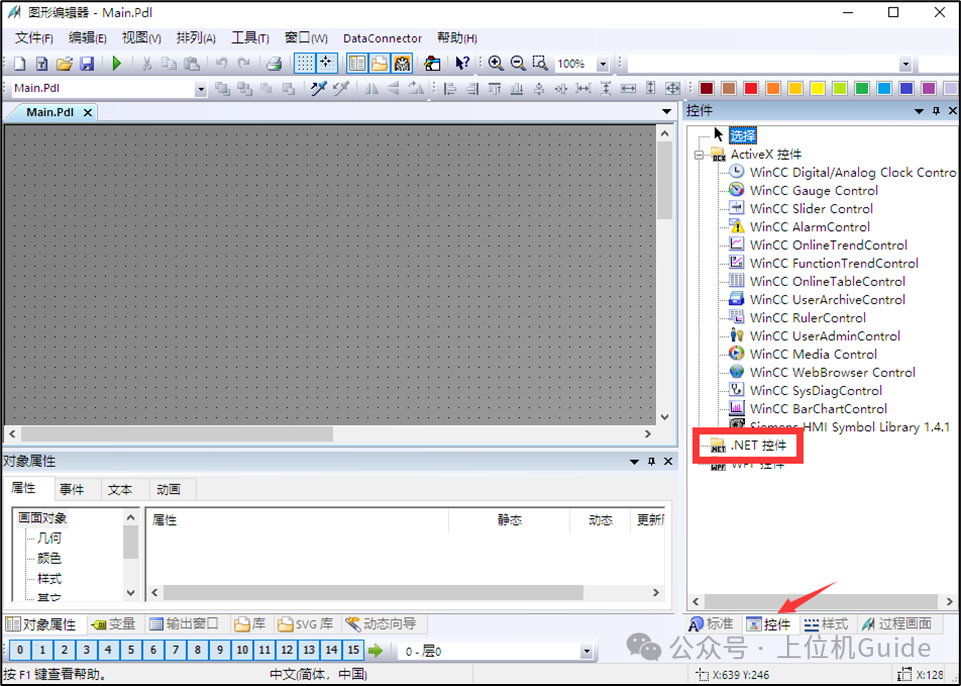Open the empty toolbar combo box dropdown
961x686 pixels.
pyautogui.click(x=905, y=64)
